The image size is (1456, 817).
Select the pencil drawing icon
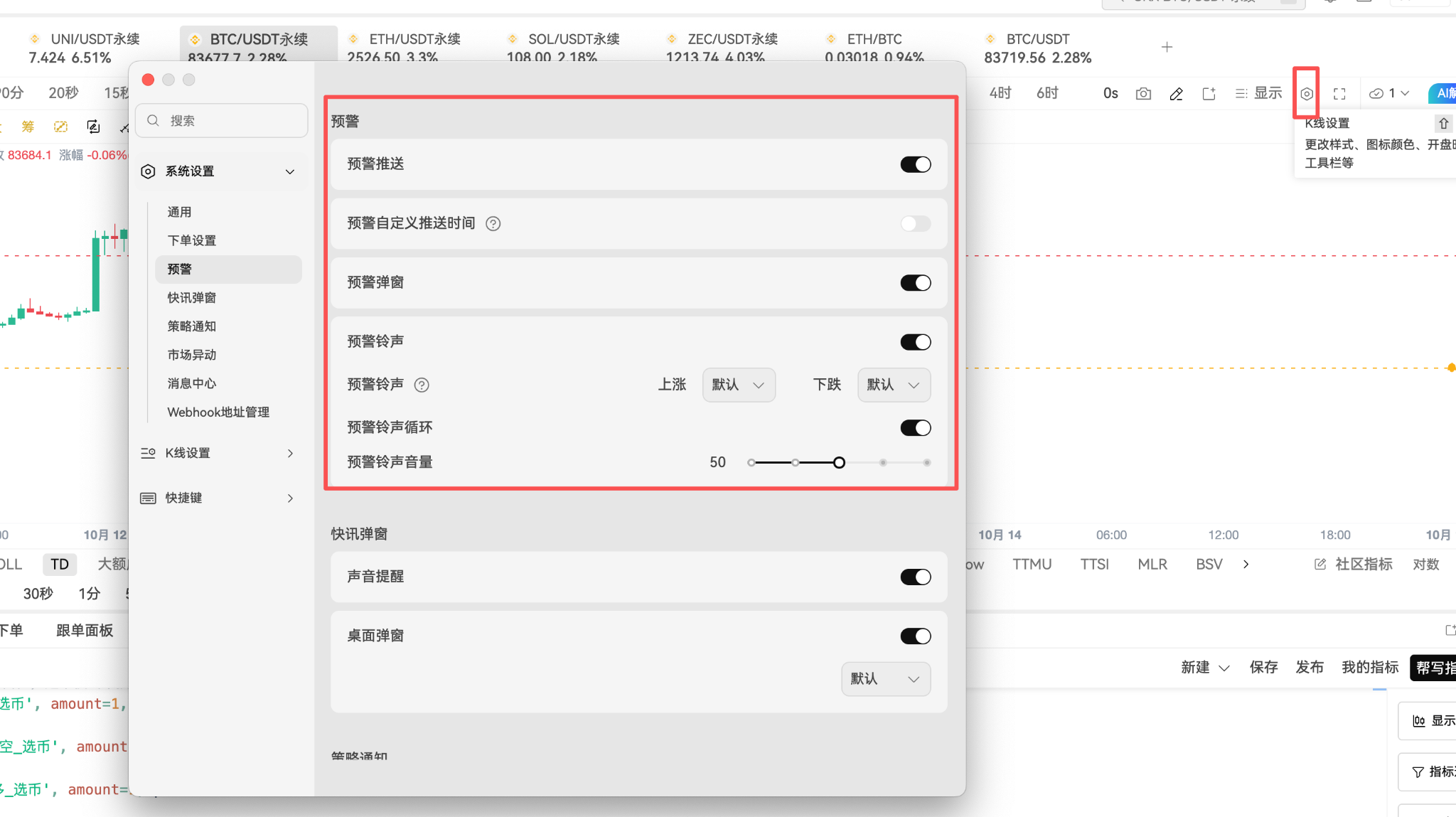point(1176,94)
